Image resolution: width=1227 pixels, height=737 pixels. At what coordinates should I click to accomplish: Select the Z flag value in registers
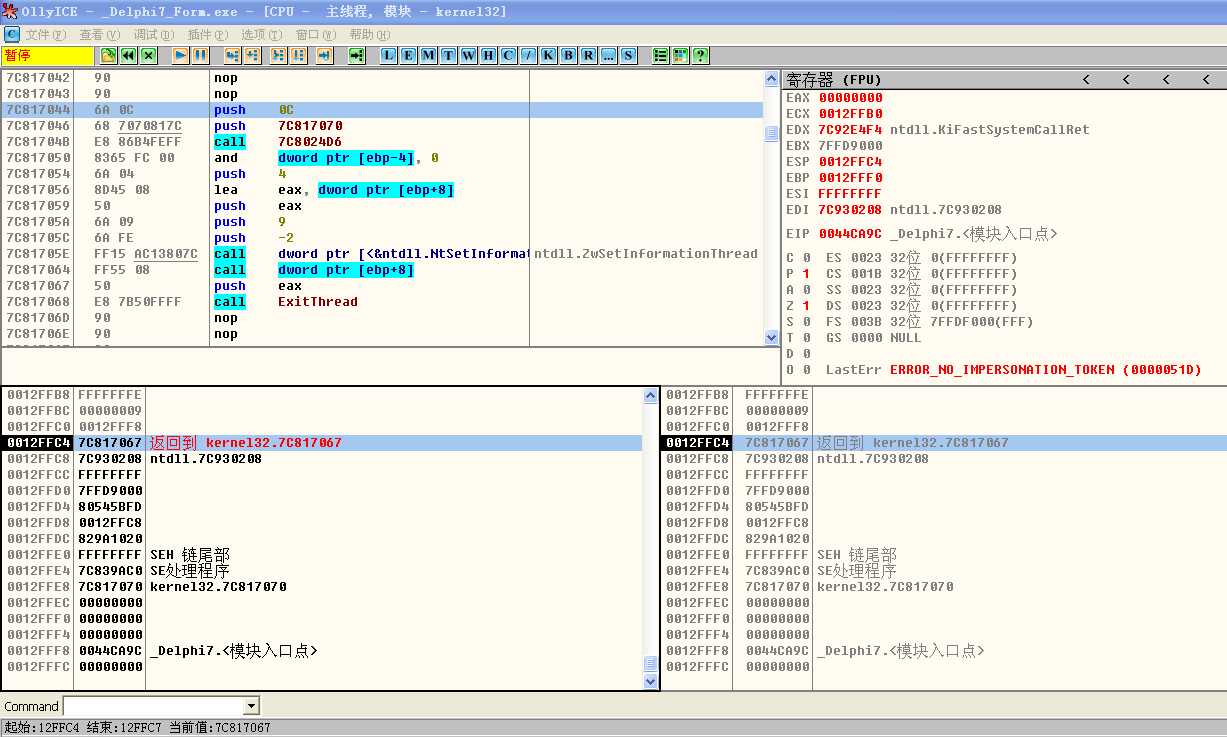point(806,306)
